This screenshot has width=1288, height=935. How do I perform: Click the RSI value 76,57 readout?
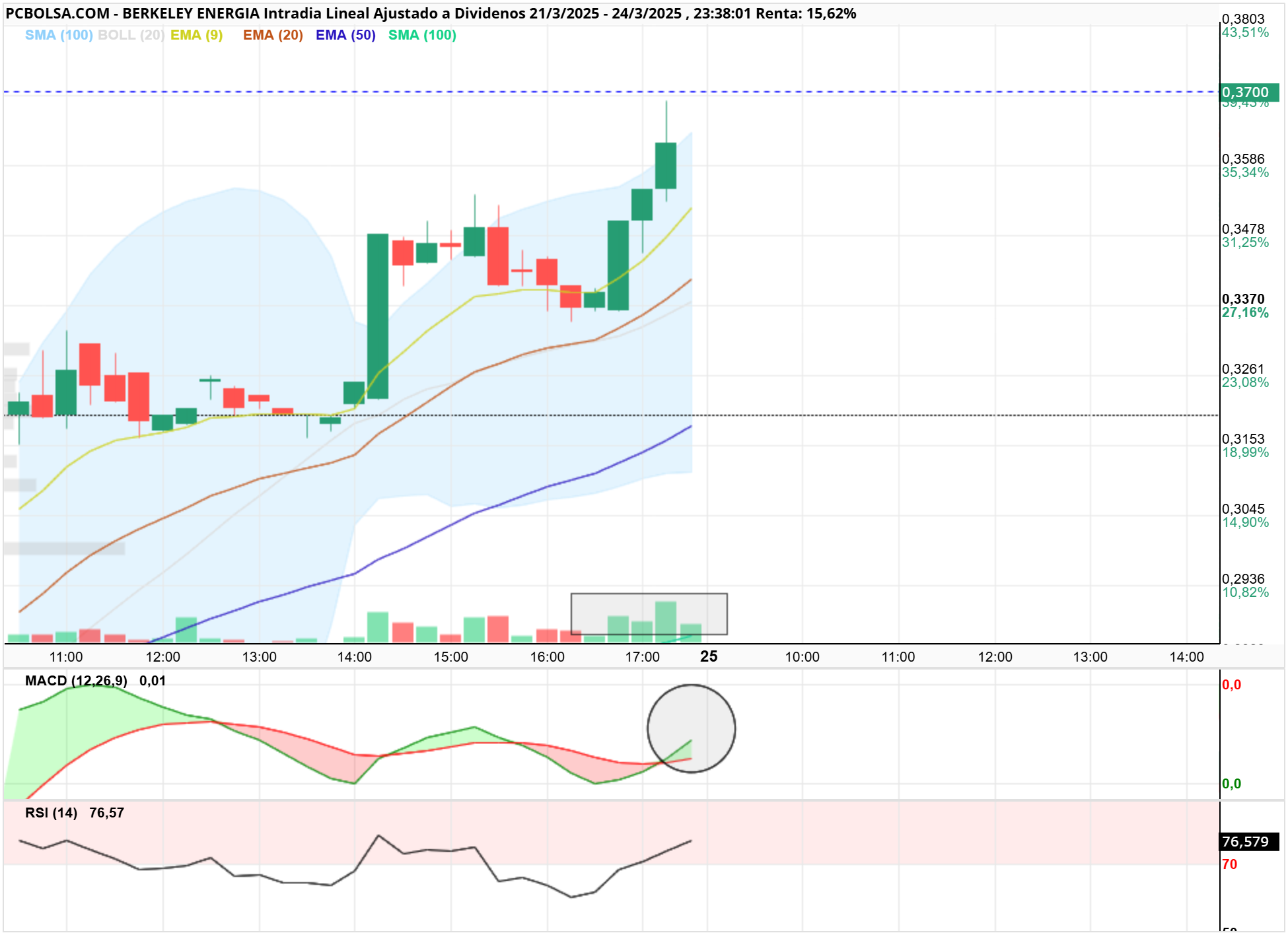pyautogui.click(x=107, y=813)
